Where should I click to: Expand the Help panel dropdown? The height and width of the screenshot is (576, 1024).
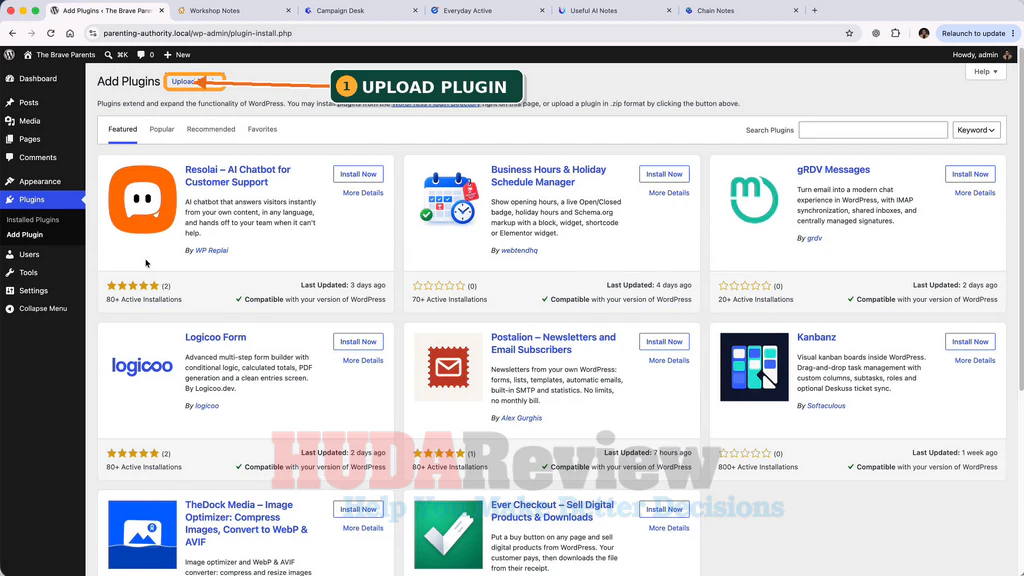pyautogui.click(x=985, y=72)
